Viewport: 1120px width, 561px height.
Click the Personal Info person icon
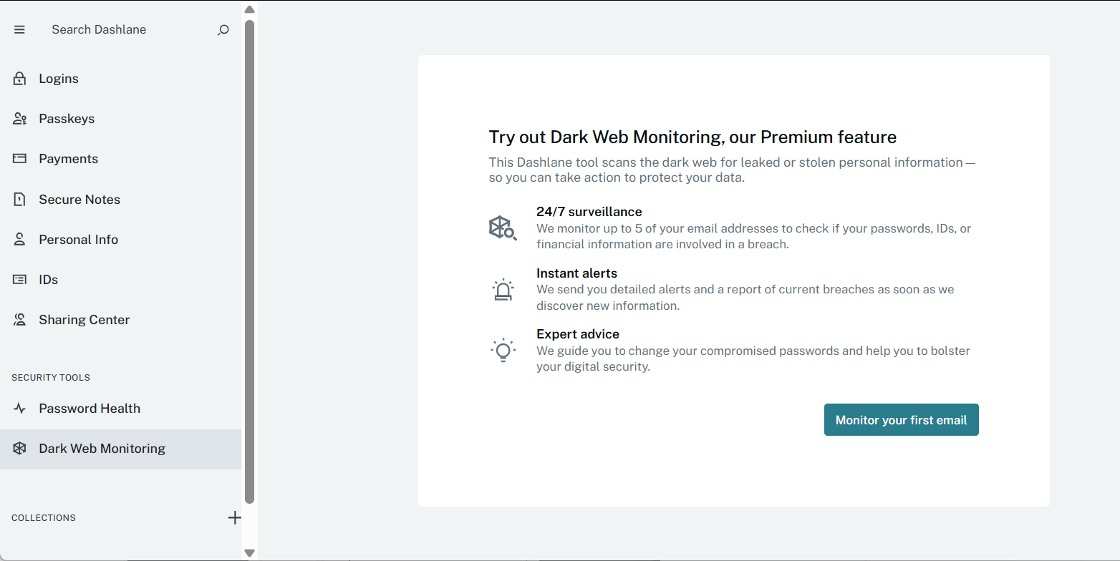point(19,240)
